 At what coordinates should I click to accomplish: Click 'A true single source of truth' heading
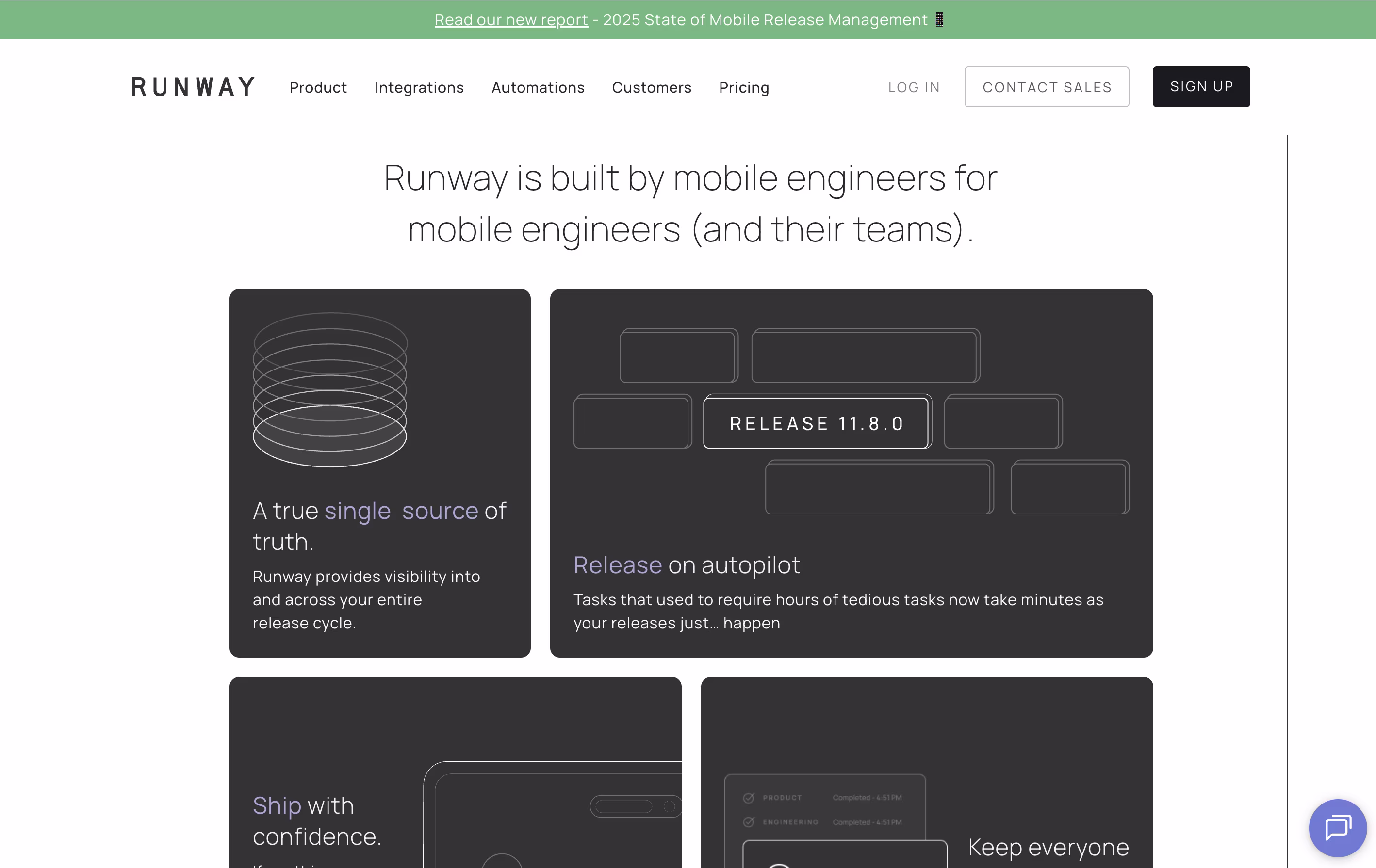click(379, 526)
